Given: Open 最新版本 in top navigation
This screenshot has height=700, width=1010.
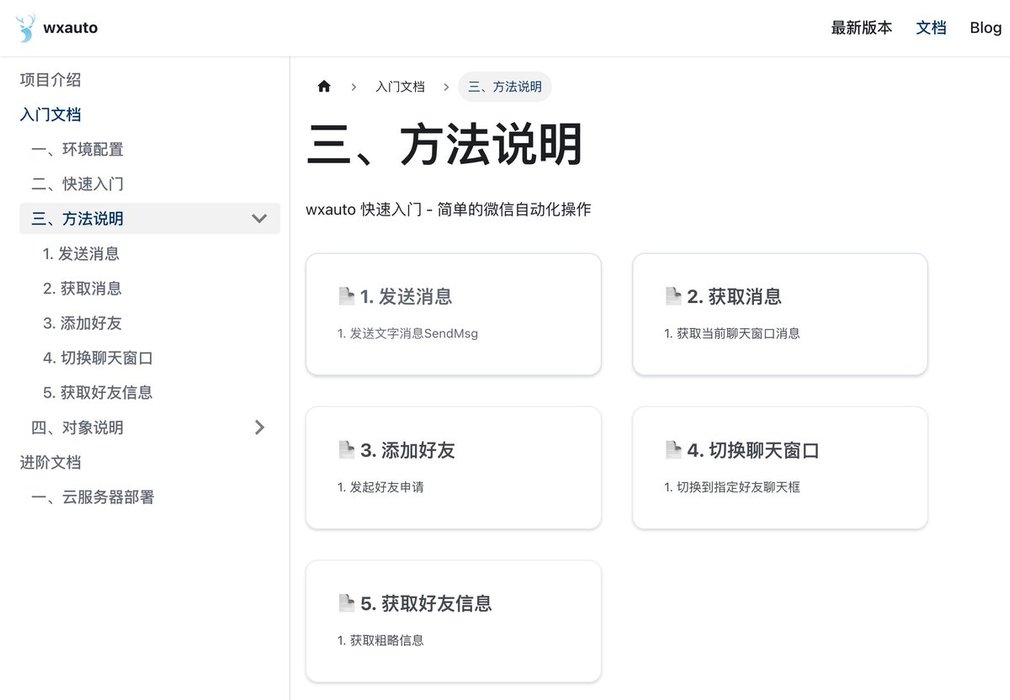Looking at the screenshot, I should tap(861, 28).
